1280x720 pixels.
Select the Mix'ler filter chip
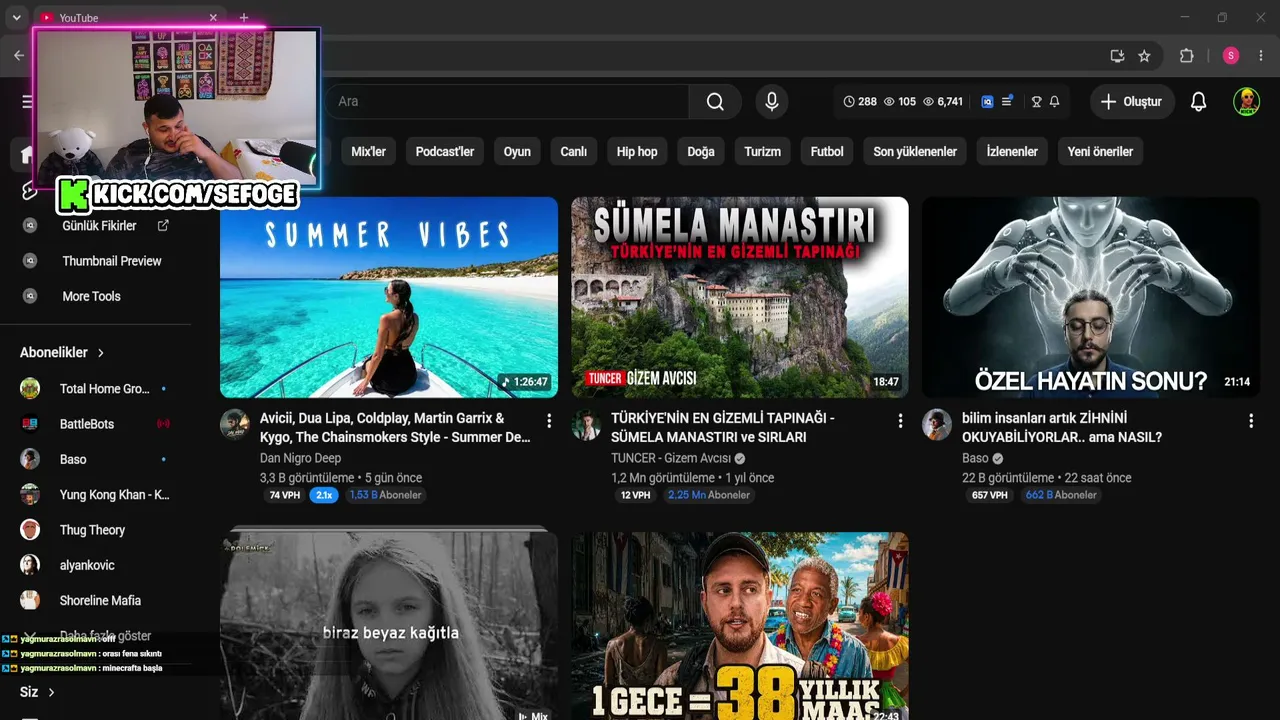click(x=368, y=152)
